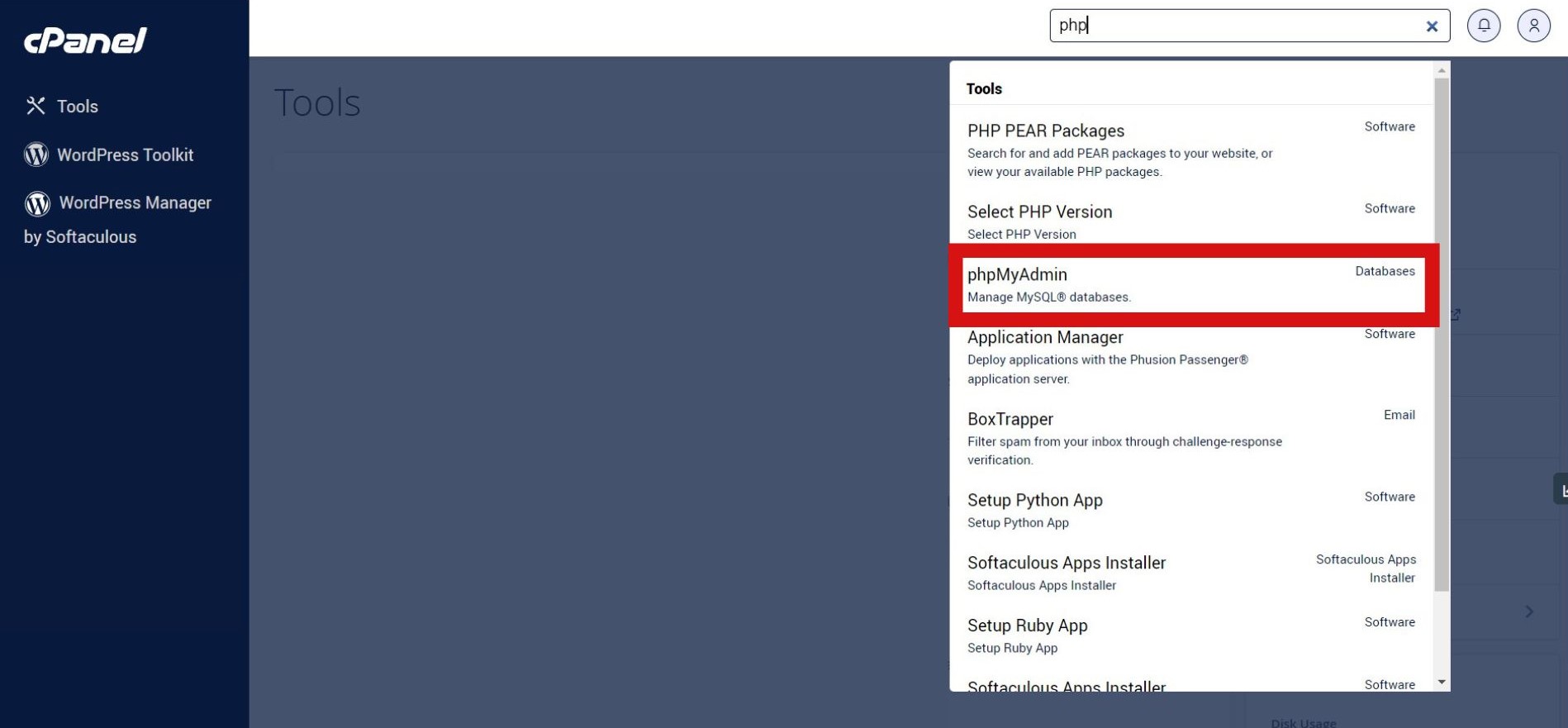The width and height of the screenshot is (1568, 728).
Task: Click the side panel tab icon at right edge
Action: [1561, 489]
